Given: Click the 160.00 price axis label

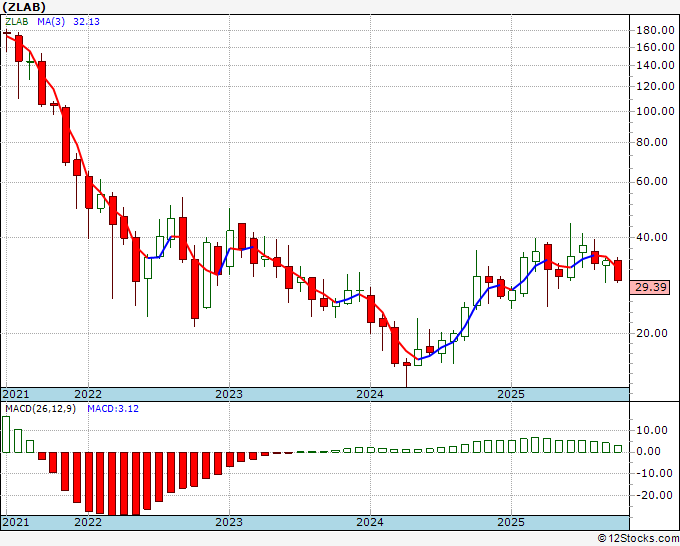Looking at the screenshot, I should point(655,47).
